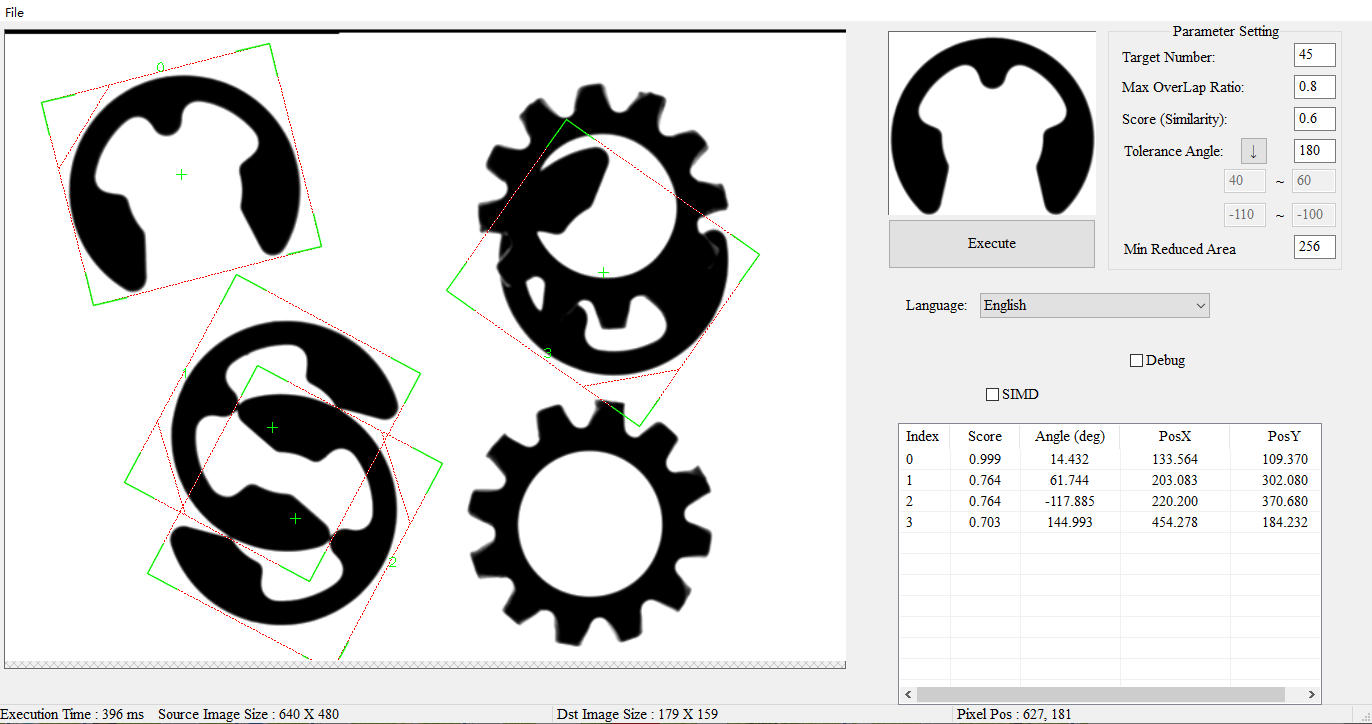Select result row with angle 61.744
This screenshot has width=1372, height=724.
(1110, 480)
